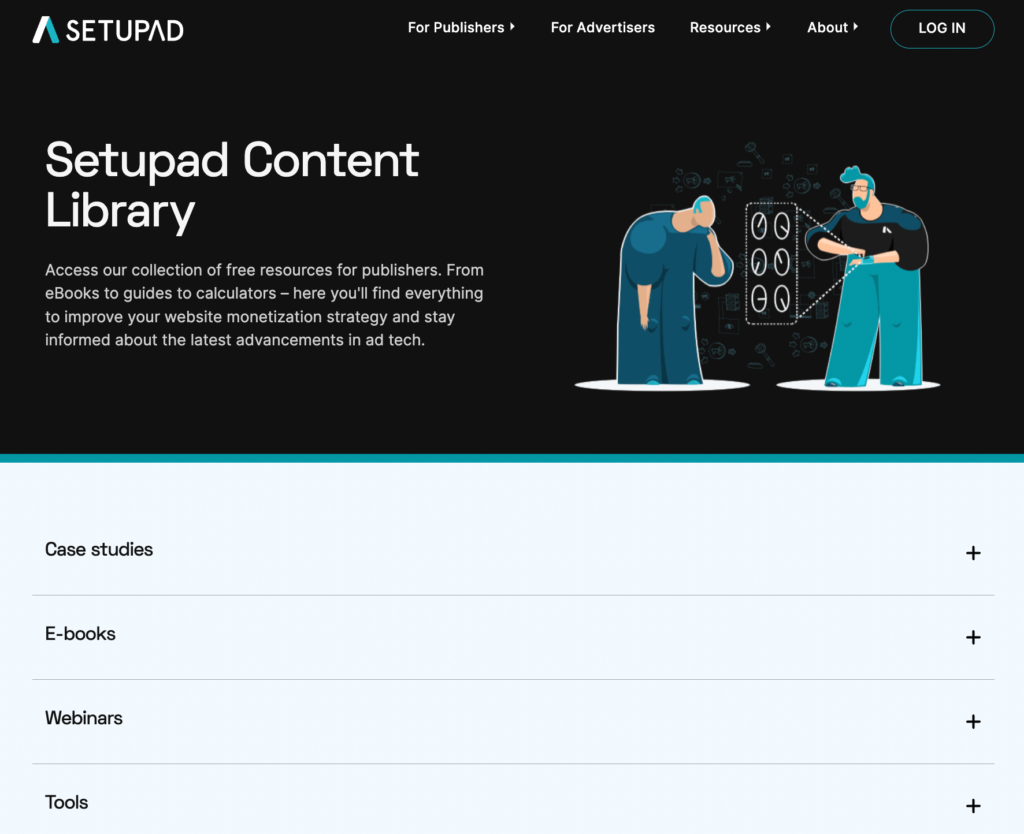The width and height of the screenshot is (1024, 834).
Task: Click the LOG IN button
Action: point(941,29)
